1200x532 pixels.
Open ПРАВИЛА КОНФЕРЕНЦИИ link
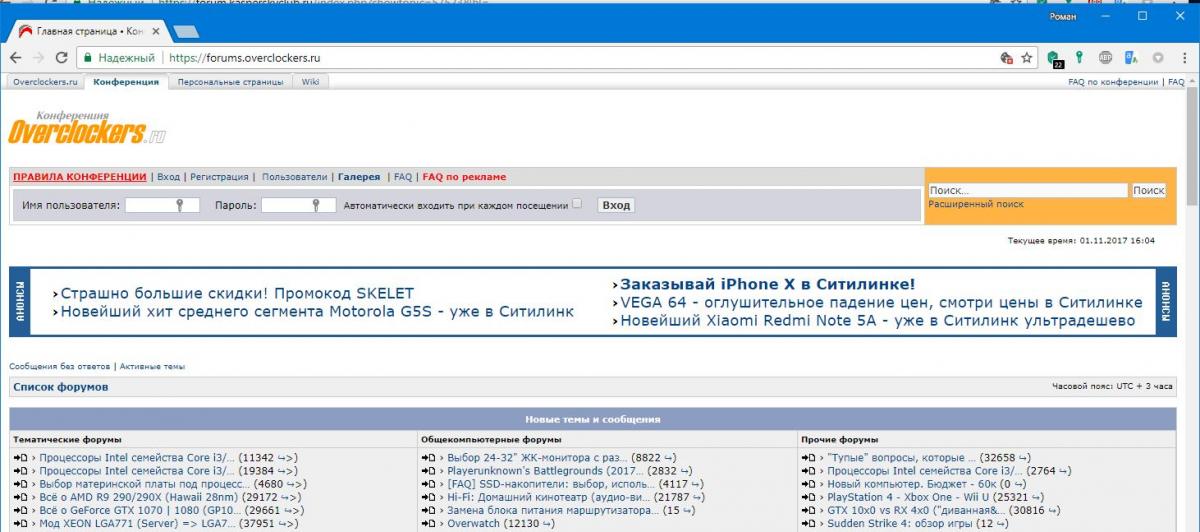coord(79,177)
